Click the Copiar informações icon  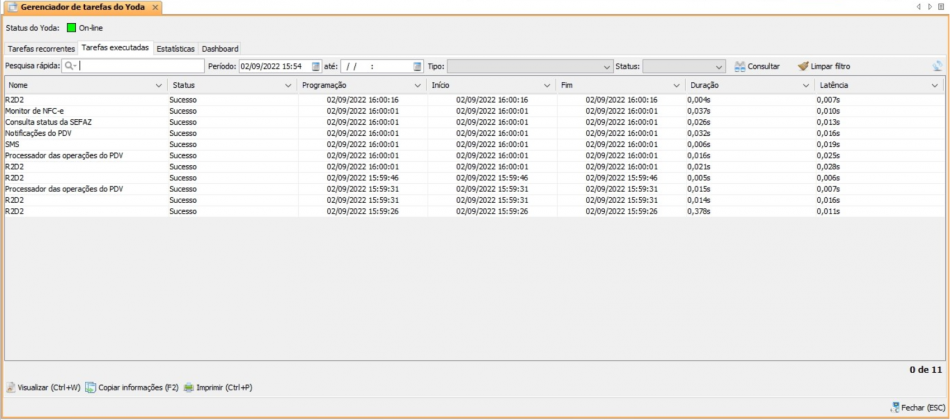coord(90,387)
